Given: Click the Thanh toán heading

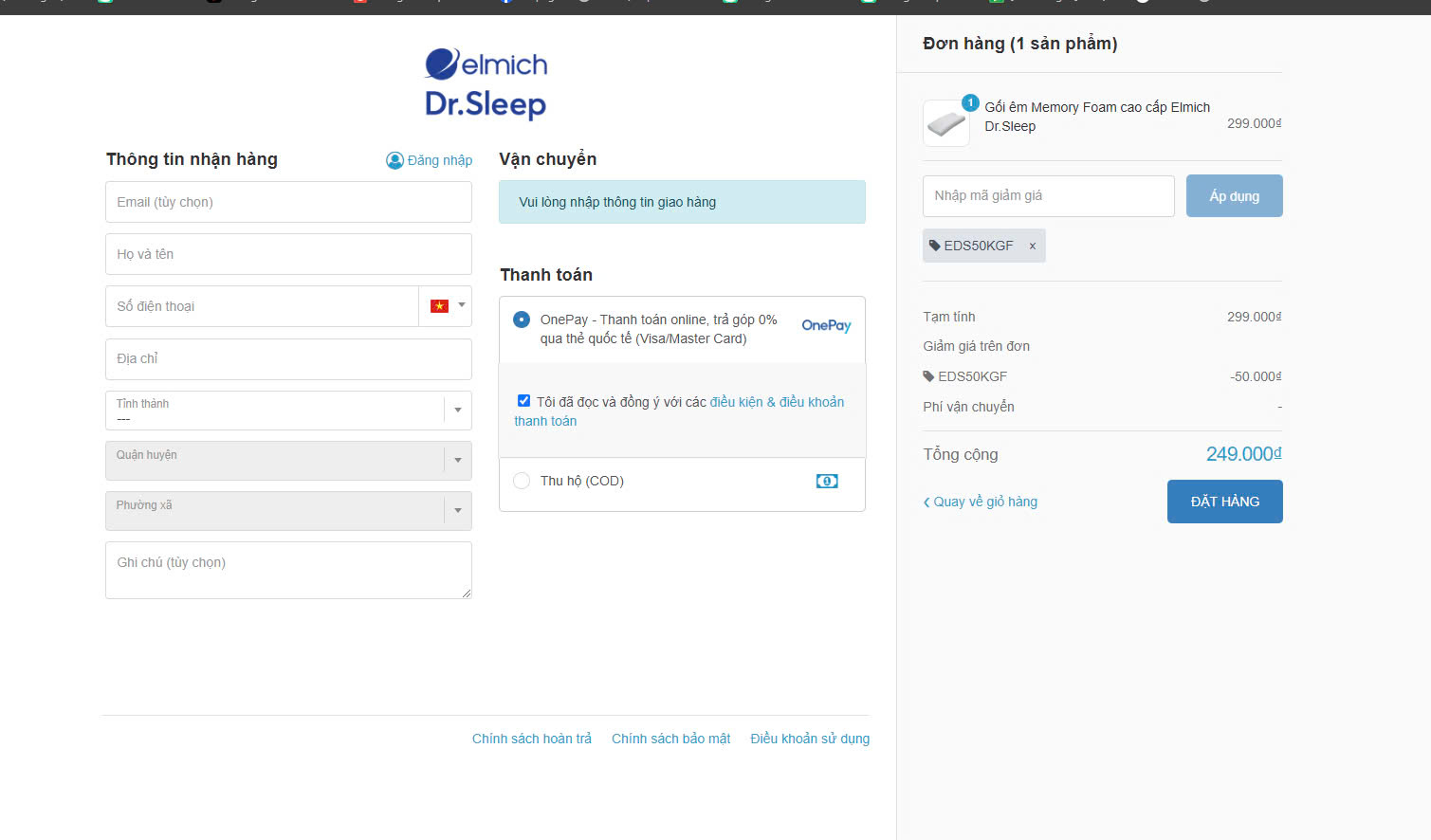Looking at the screenshot, I should pos(546,275).
